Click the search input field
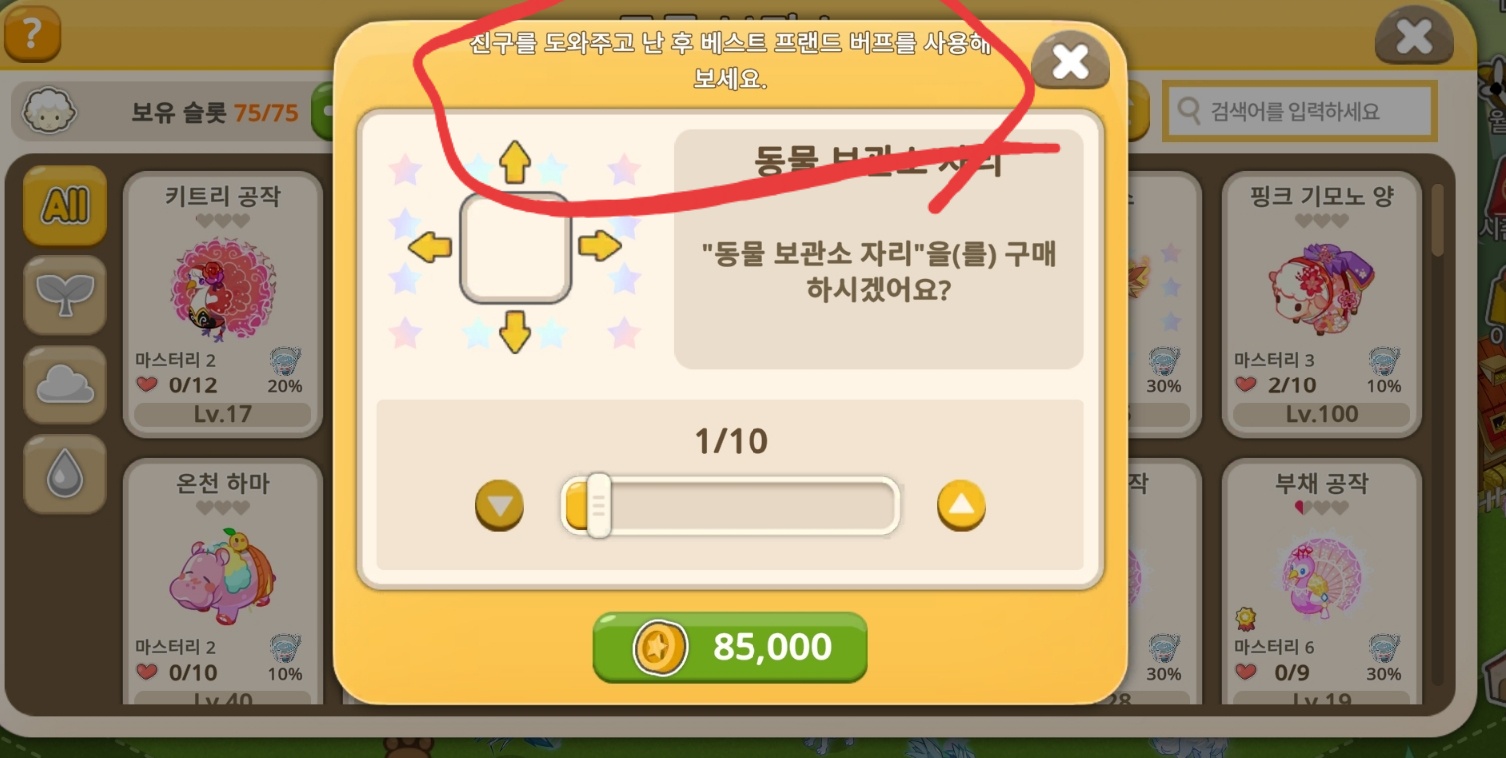The image size is (1506, 758). (x=1300, y=111)
